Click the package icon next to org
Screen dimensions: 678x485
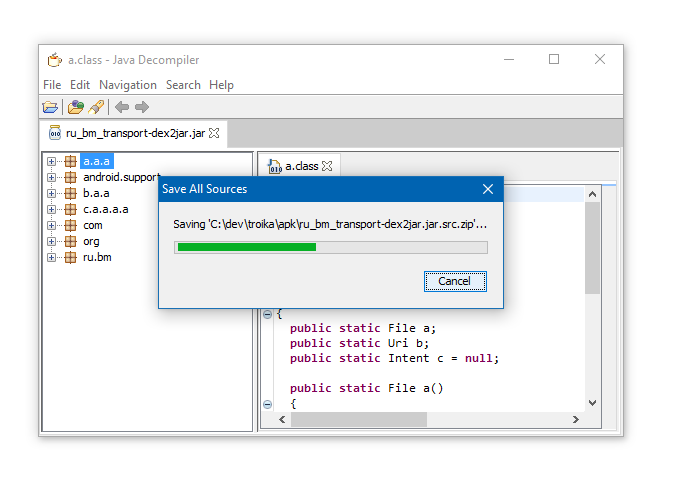point(70,241)
